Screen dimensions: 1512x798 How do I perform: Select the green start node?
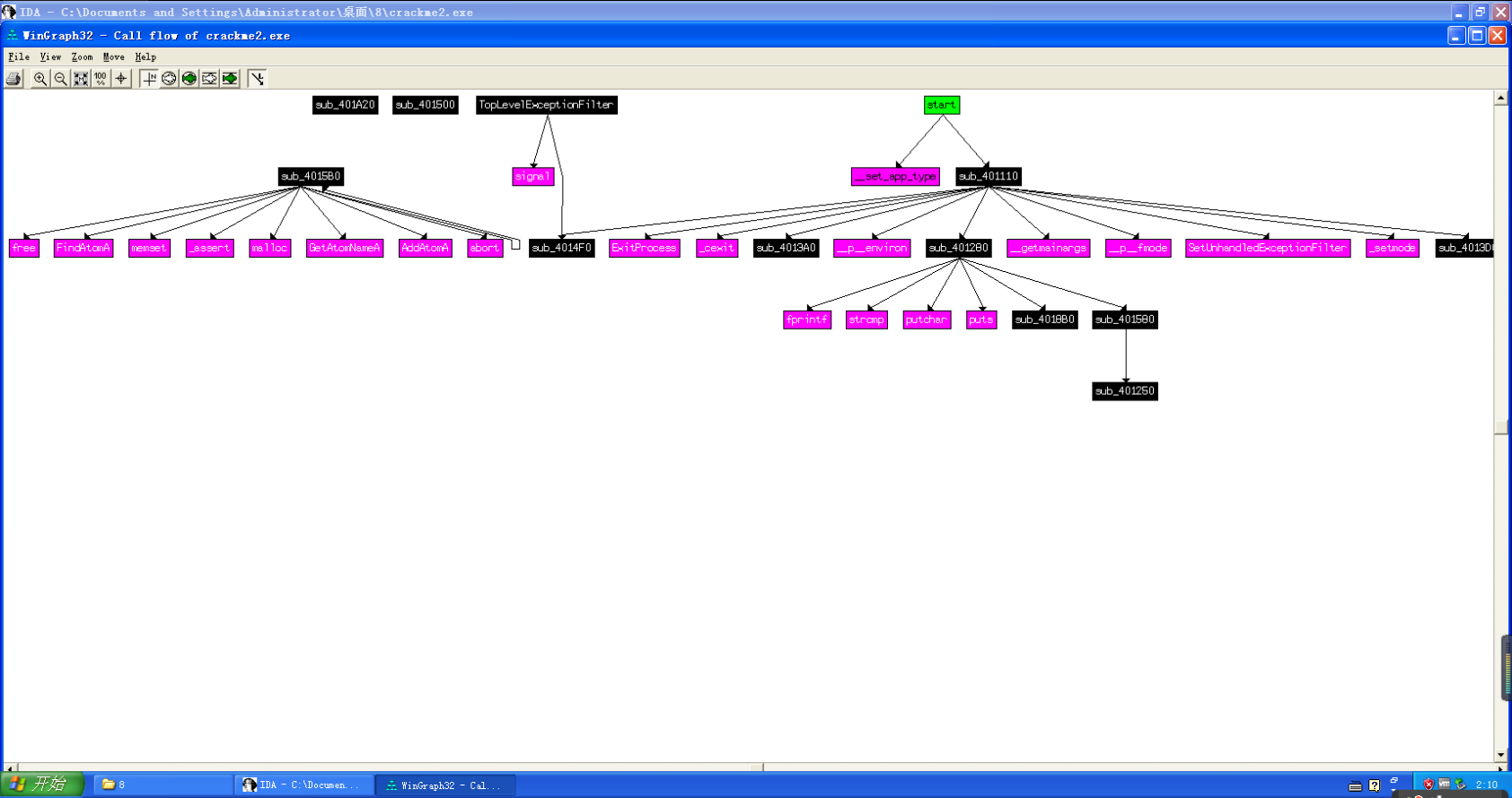942,105
